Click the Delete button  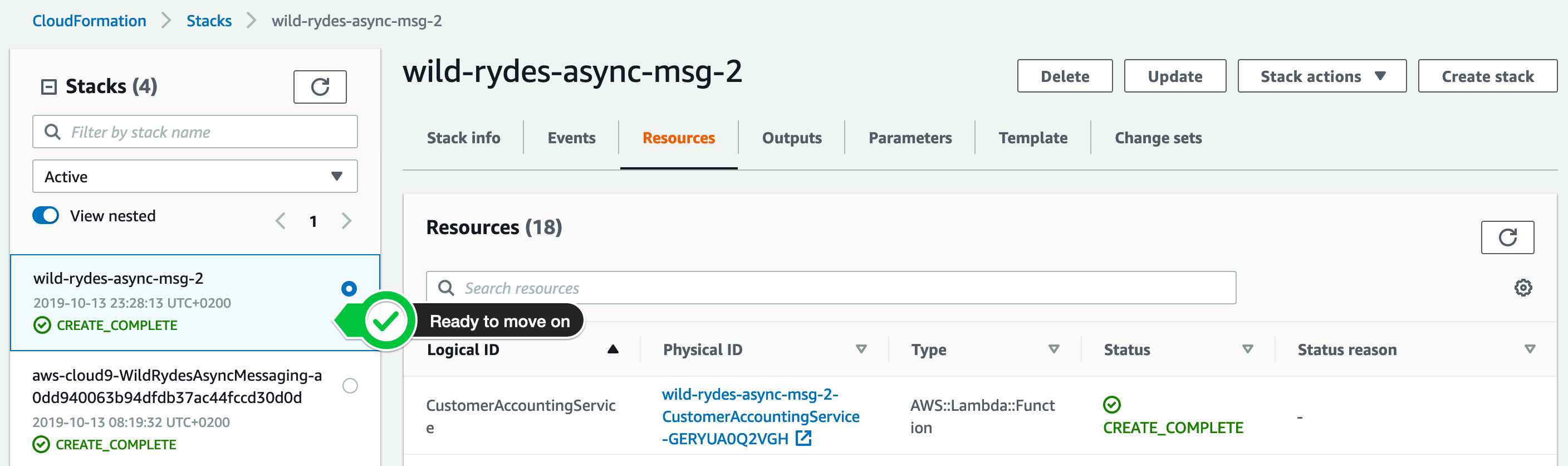[x=1064, y=76]
